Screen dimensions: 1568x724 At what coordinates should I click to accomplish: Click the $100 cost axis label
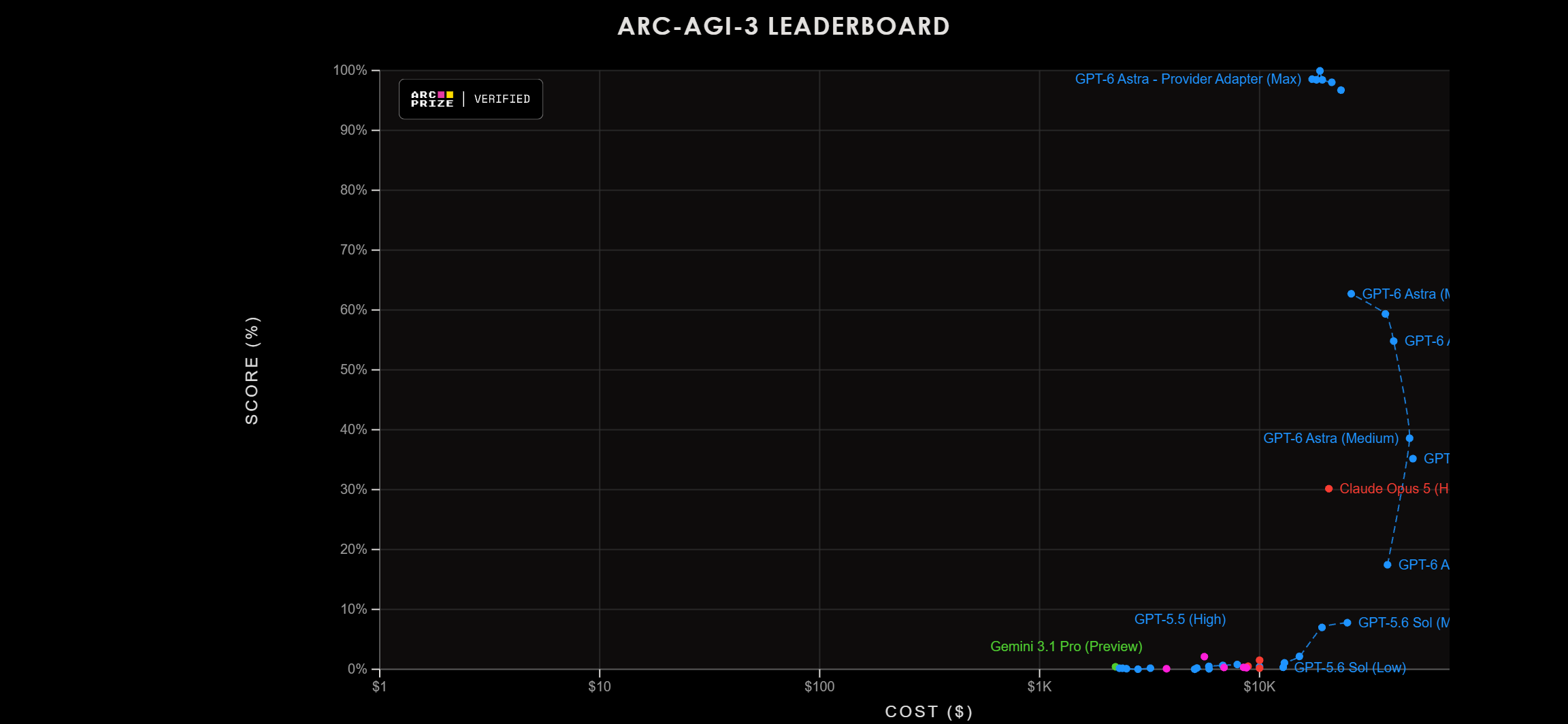[x=819, y=687]
